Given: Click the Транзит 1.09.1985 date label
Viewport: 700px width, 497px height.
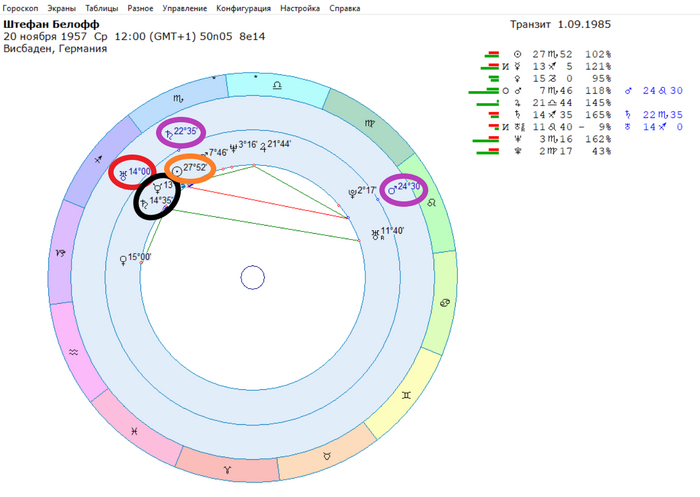Looking at the screenshot, I should (x=560, y=24).
